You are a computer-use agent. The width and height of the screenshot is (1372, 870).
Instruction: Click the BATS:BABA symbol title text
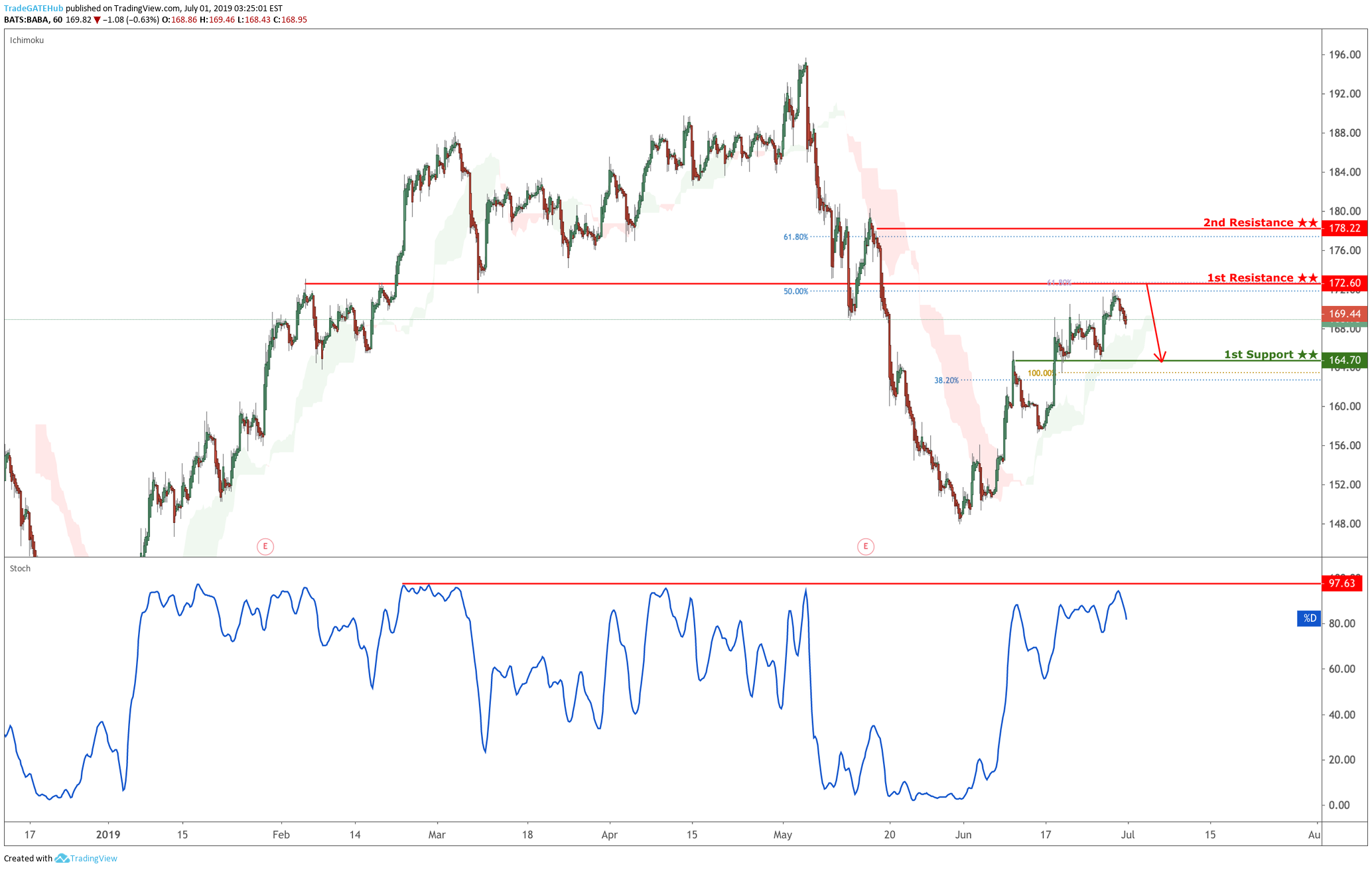(x=27, y=20)
